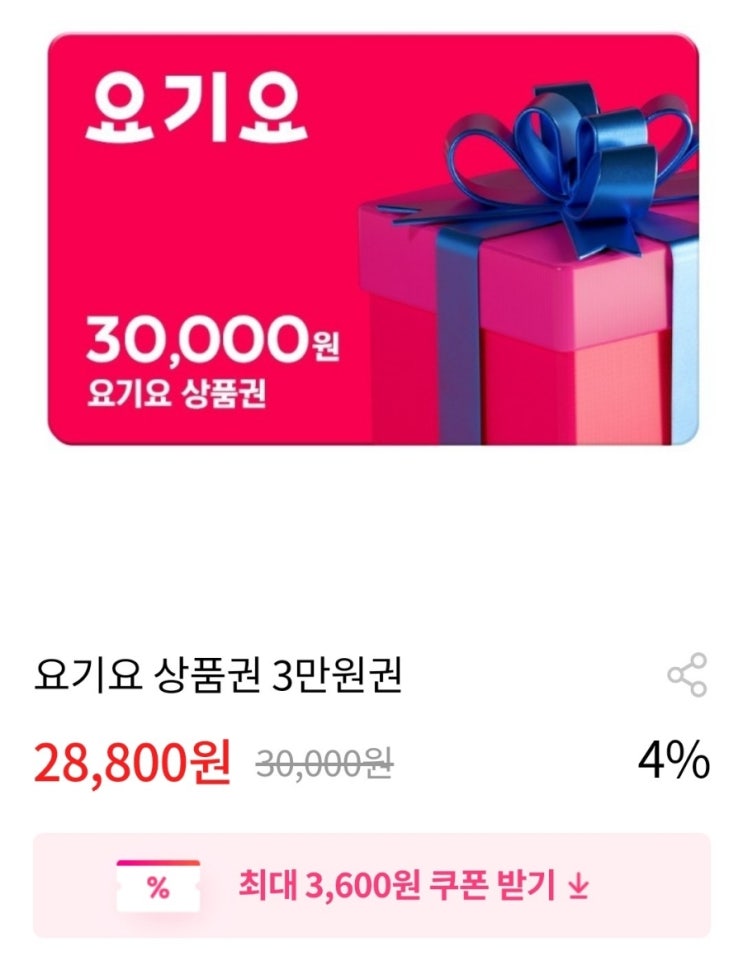The height and width of the screenshot is (956, 743).
Task: Click the small 원 beside 30,000 on card
Action: click(325, 346)
